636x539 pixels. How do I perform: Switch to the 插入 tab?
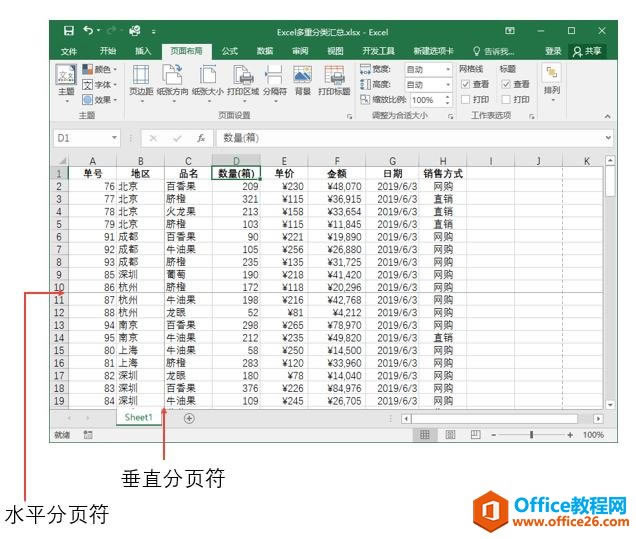143,51
